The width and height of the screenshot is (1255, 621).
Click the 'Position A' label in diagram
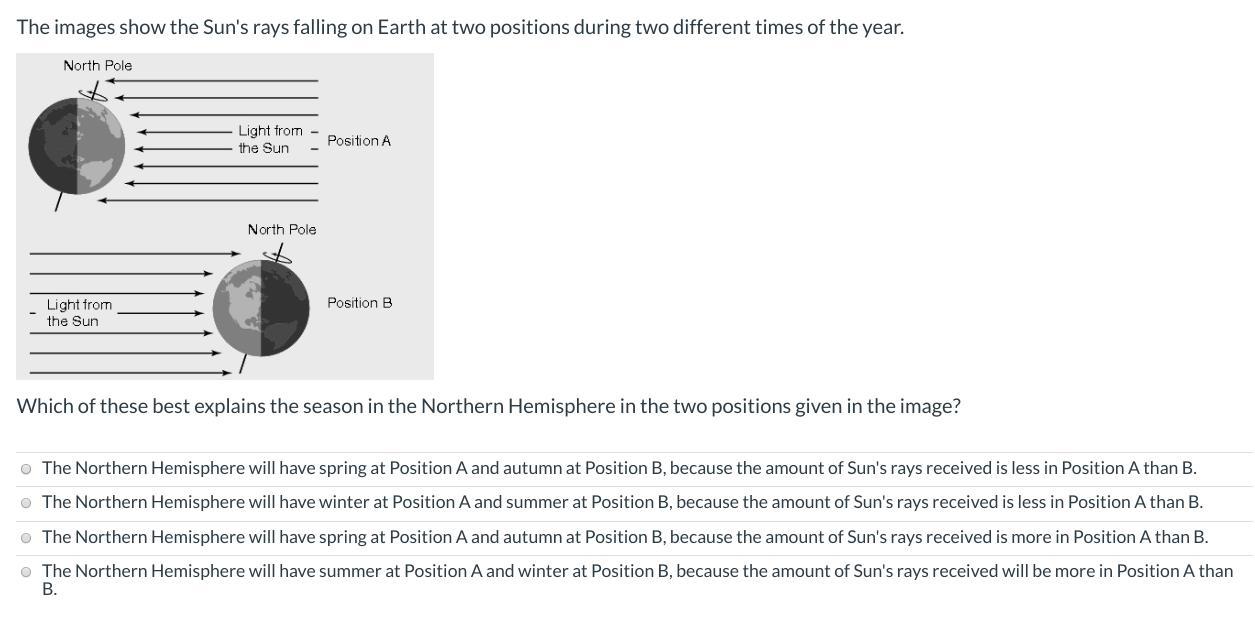(359, 141)
